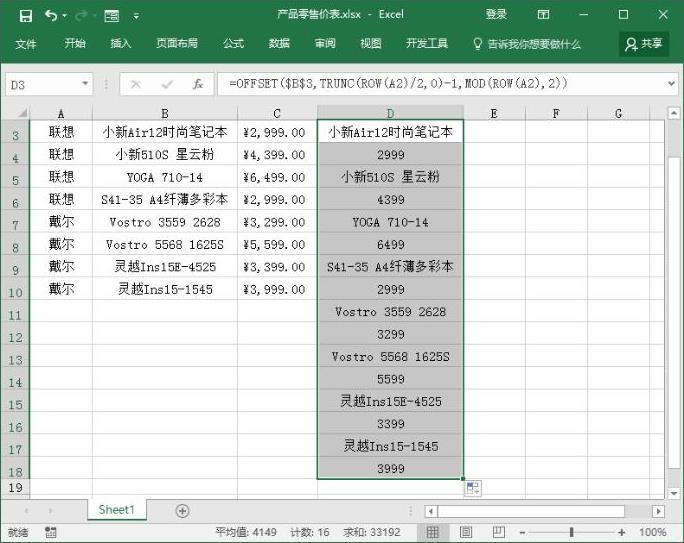684x543 pixels.
Task: Select cell B10 with 灵越Ins15-1545
Action: [165, 289]
